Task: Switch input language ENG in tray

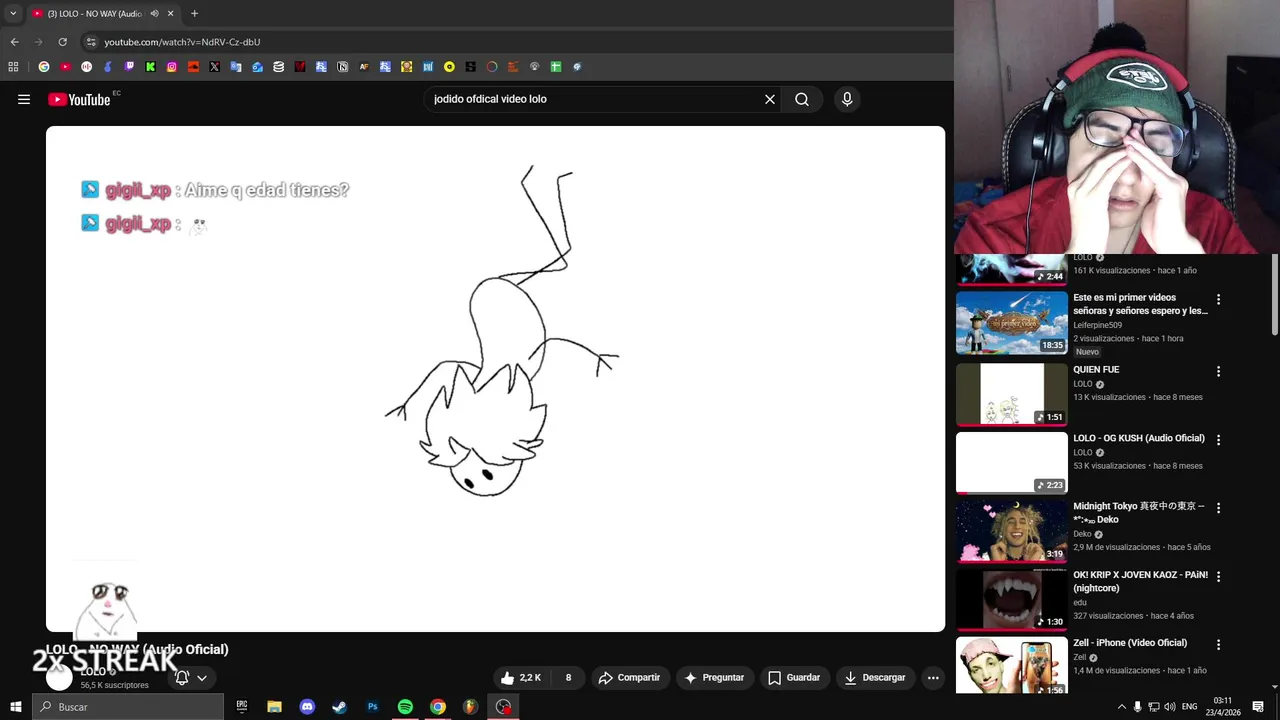Action: point(1189,707)
